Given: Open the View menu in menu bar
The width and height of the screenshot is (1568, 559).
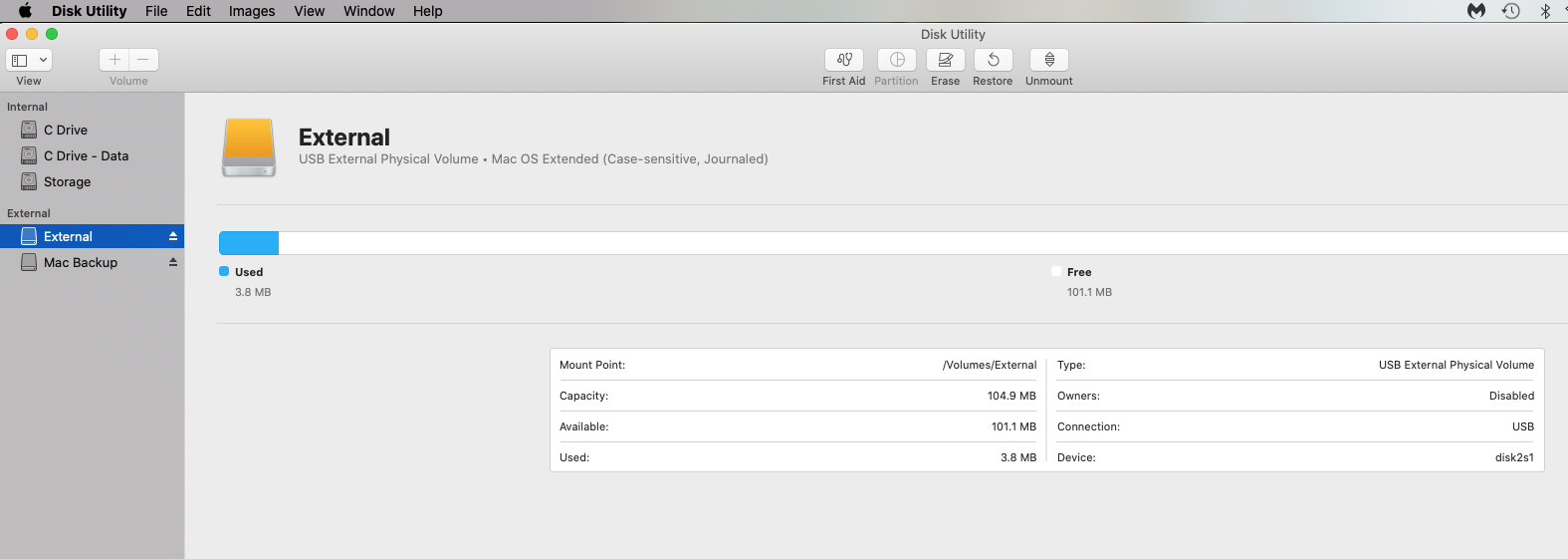Looking at the screenshot, I should [310, 11].
